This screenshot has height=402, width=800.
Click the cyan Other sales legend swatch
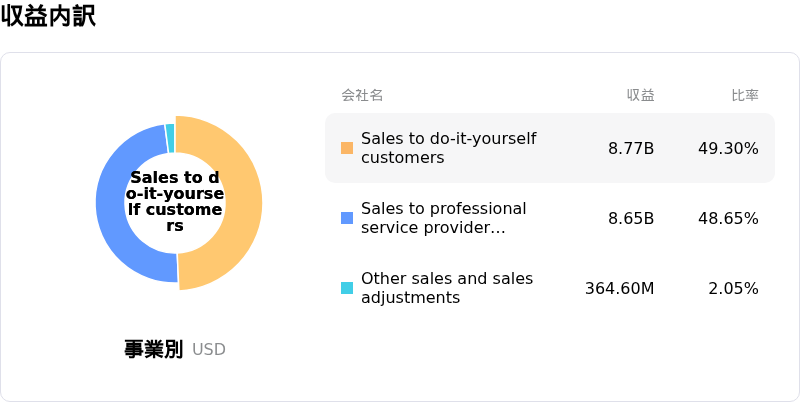(347, 288)
